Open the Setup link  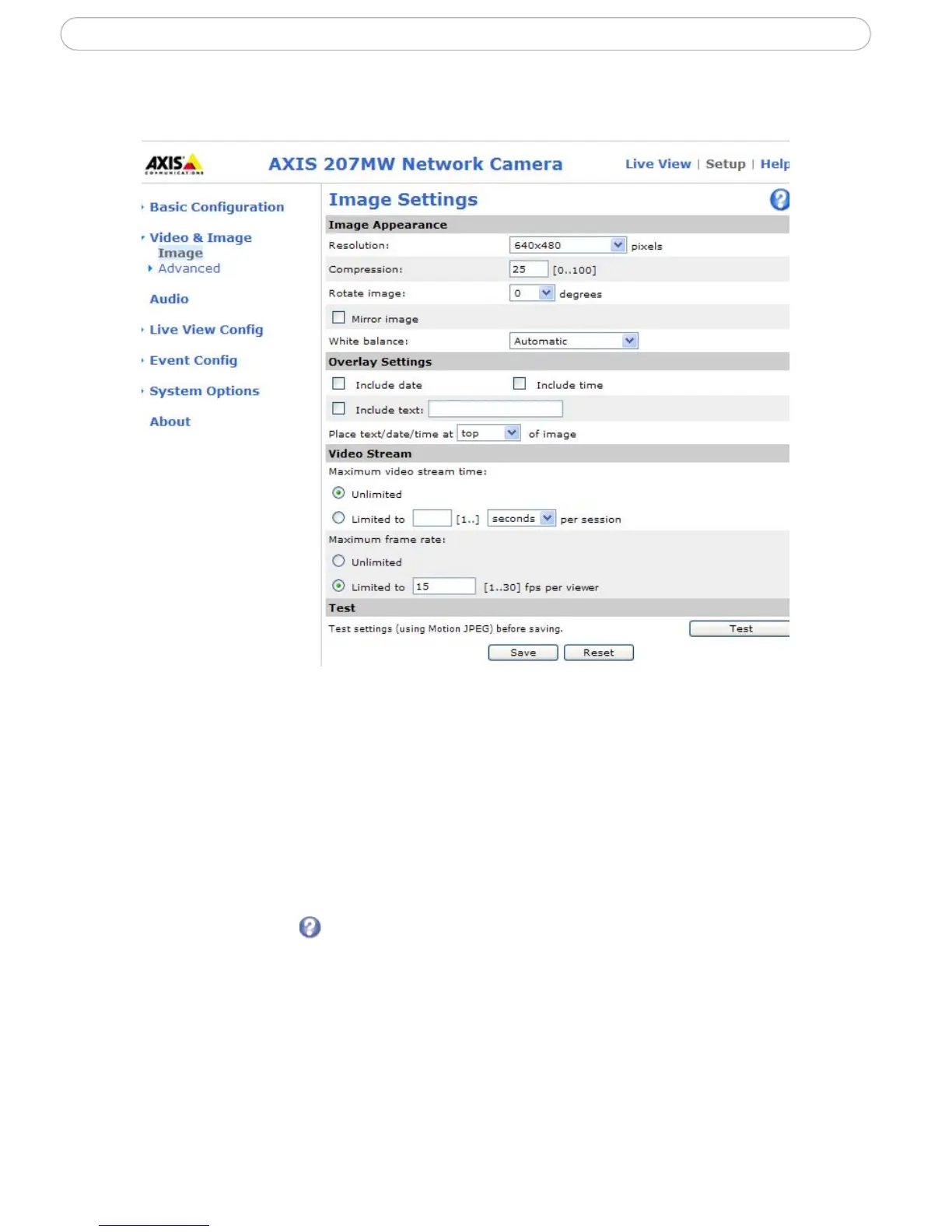pyautogui.click(x=726, y=164)
